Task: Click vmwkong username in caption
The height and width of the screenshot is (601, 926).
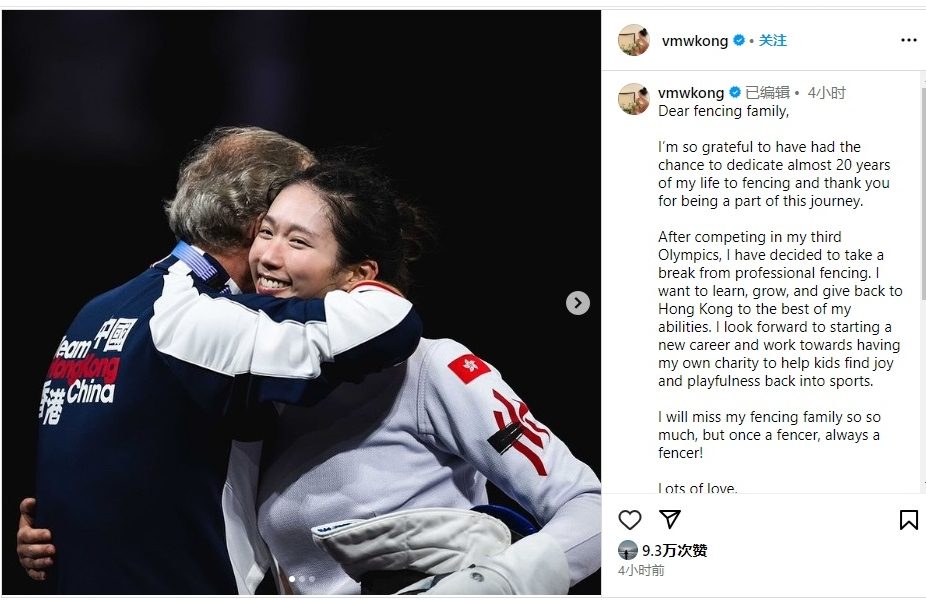Action: 691,93
